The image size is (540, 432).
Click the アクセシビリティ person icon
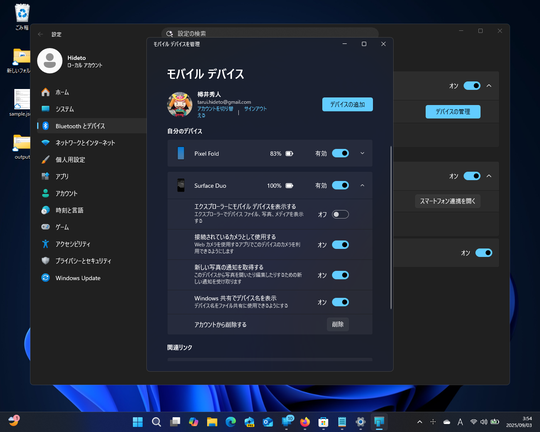(x=45, y=244)
